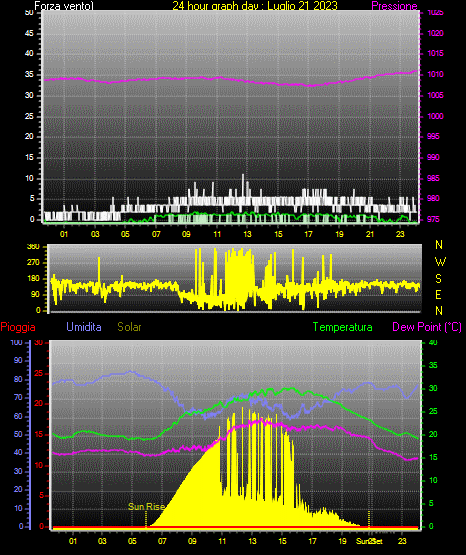Click hour "23" on the temperature graph axis
The width and height of the screenshot is (466, 555).
[402, 541]
